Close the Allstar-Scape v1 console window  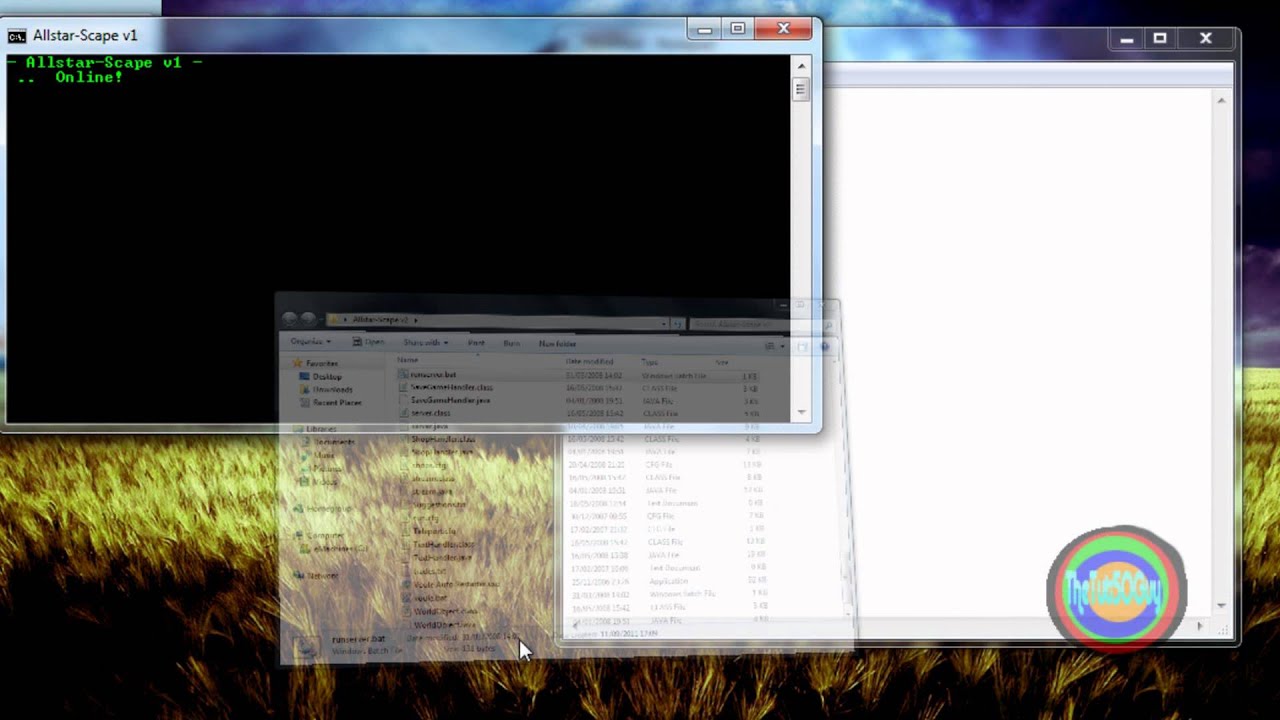point(783,29)
